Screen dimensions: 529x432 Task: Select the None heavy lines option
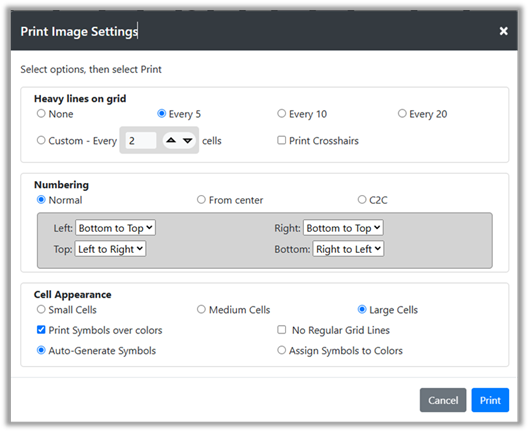[x=41, y=113]
